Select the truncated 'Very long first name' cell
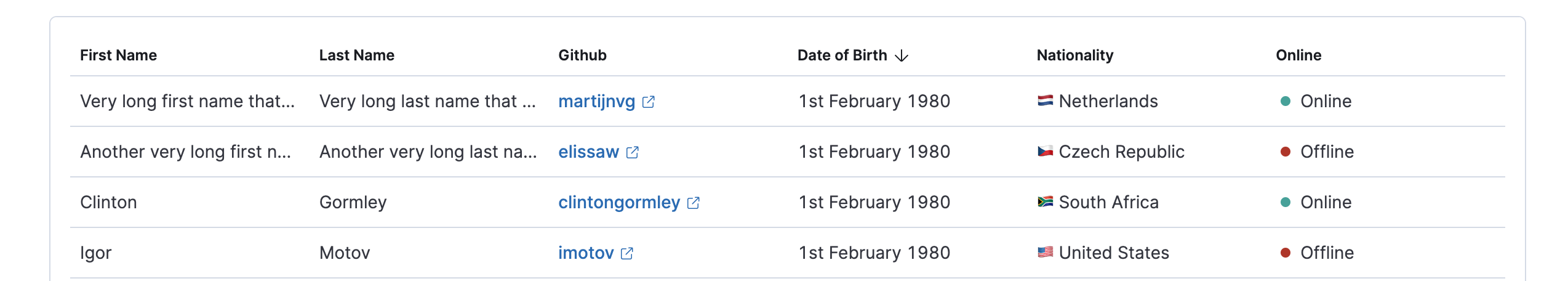The width and height of the screenshot is (1568, 281). coord(187,101)
